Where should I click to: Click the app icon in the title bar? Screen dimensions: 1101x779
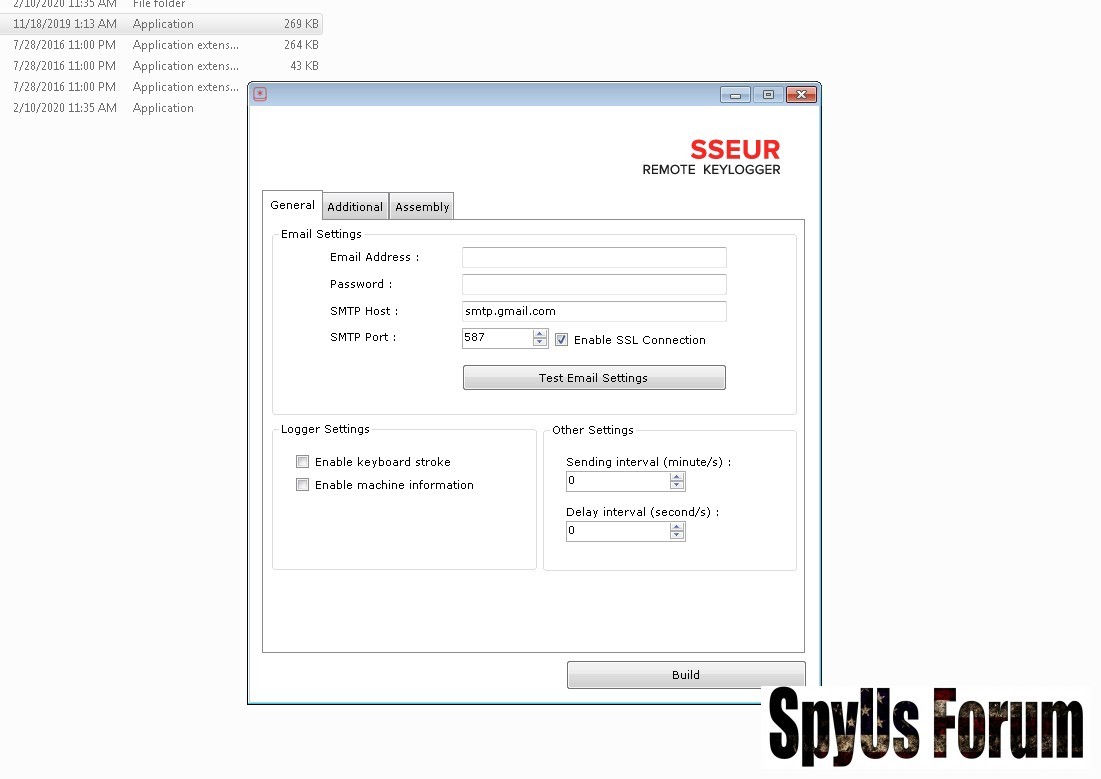tap(260, 95)
